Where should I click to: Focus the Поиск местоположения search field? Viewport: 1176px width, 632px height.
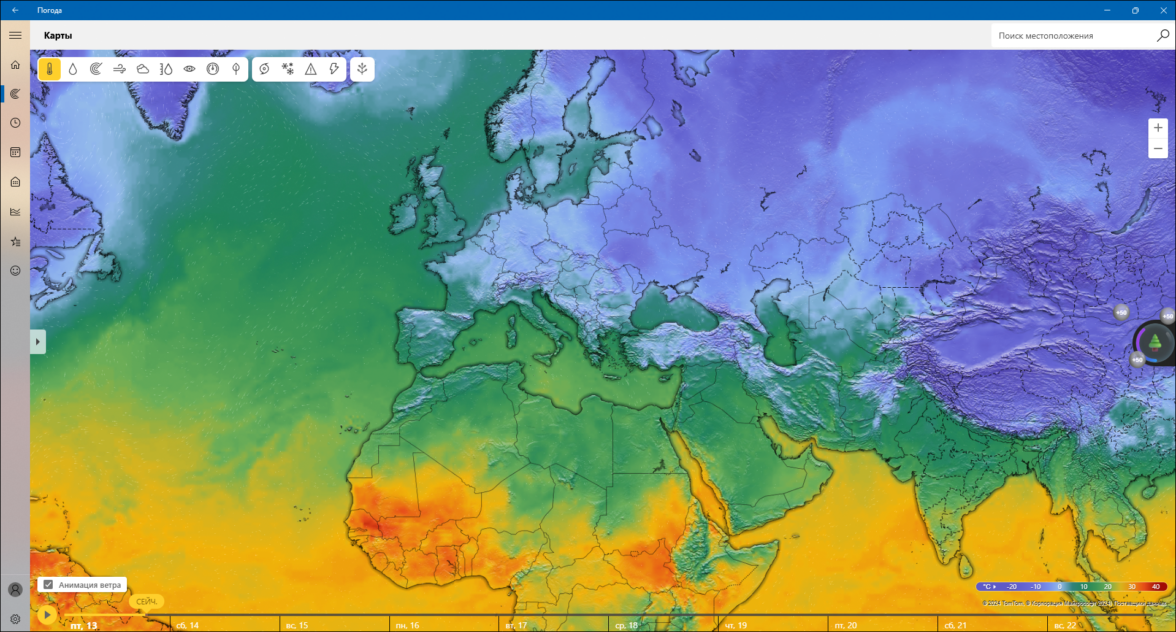click(x=1072, y=35)
